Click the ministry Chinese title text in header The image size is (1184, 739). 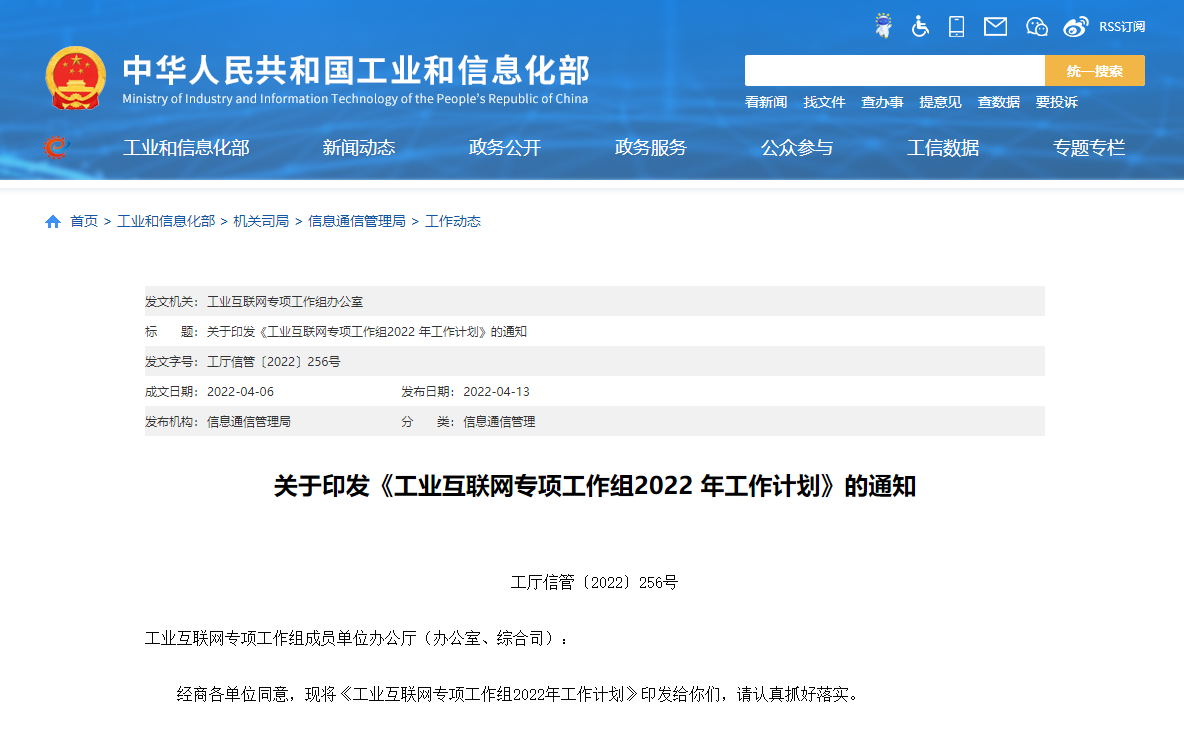point(356,70)
